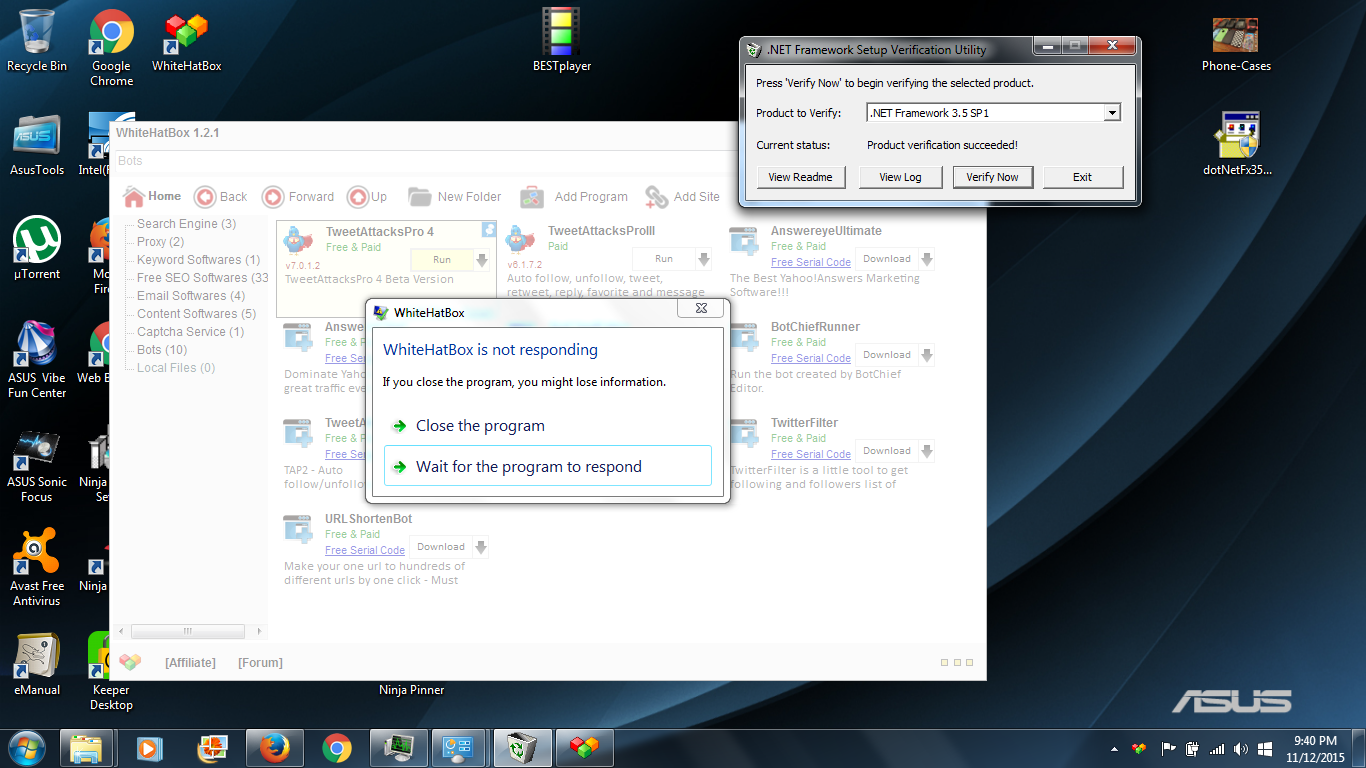Click the New Folder toolbar icon

[x=419, y=197]
